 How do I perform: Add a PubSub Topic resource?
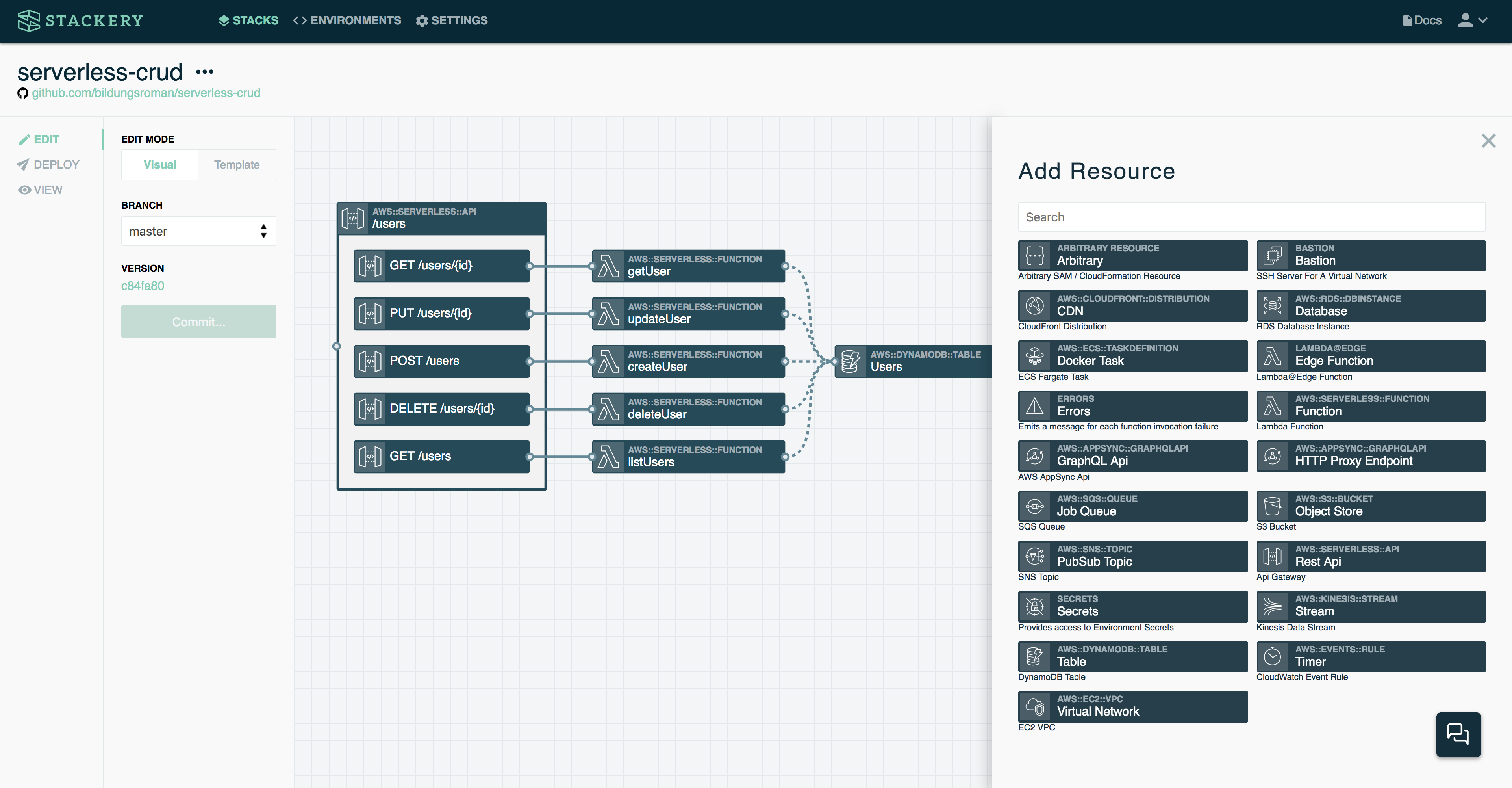pos(1133,556)
